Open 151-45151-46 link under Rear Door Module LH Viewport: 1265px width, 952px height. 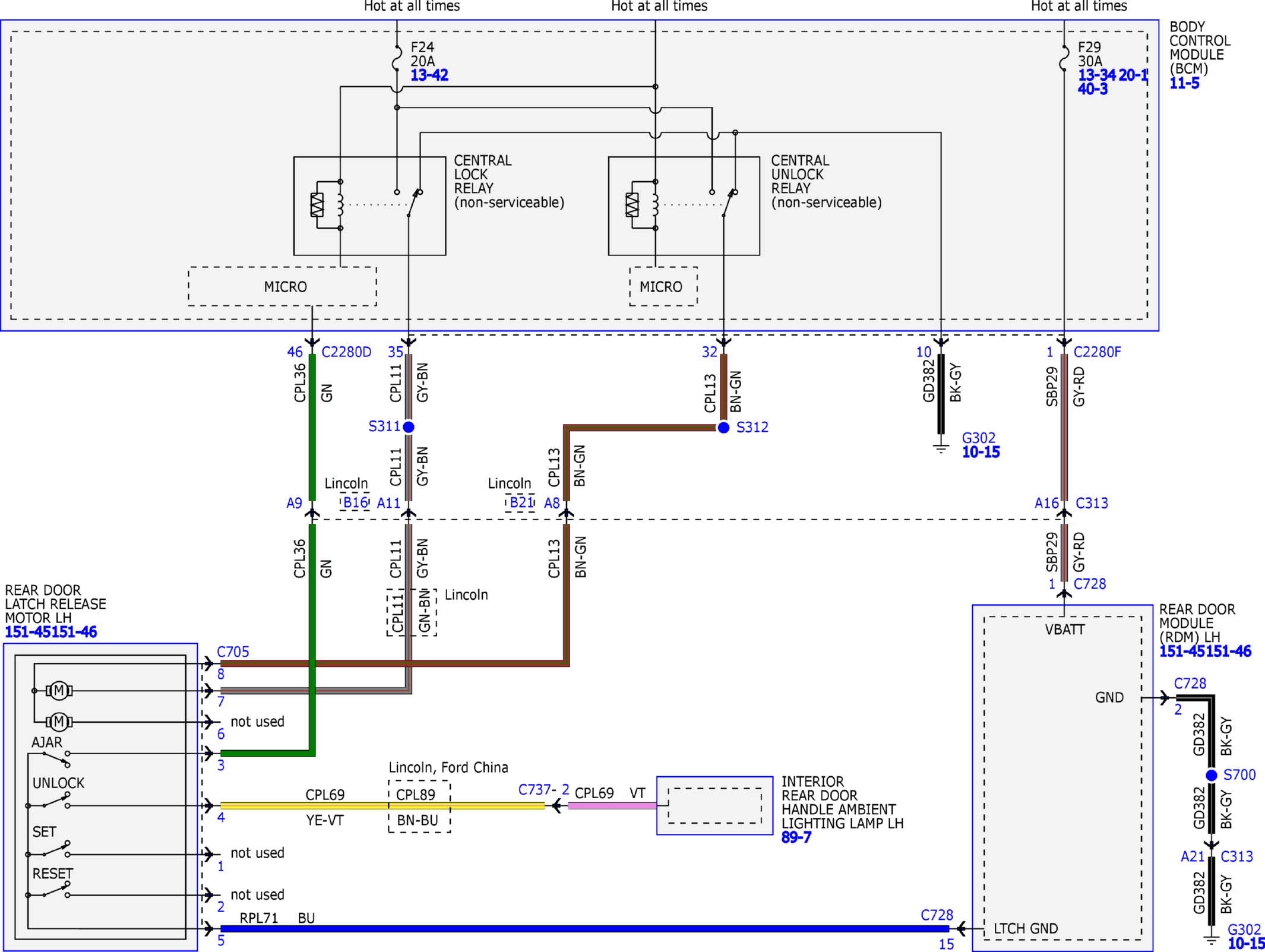pyautogui.click(x=1205, y=651)
